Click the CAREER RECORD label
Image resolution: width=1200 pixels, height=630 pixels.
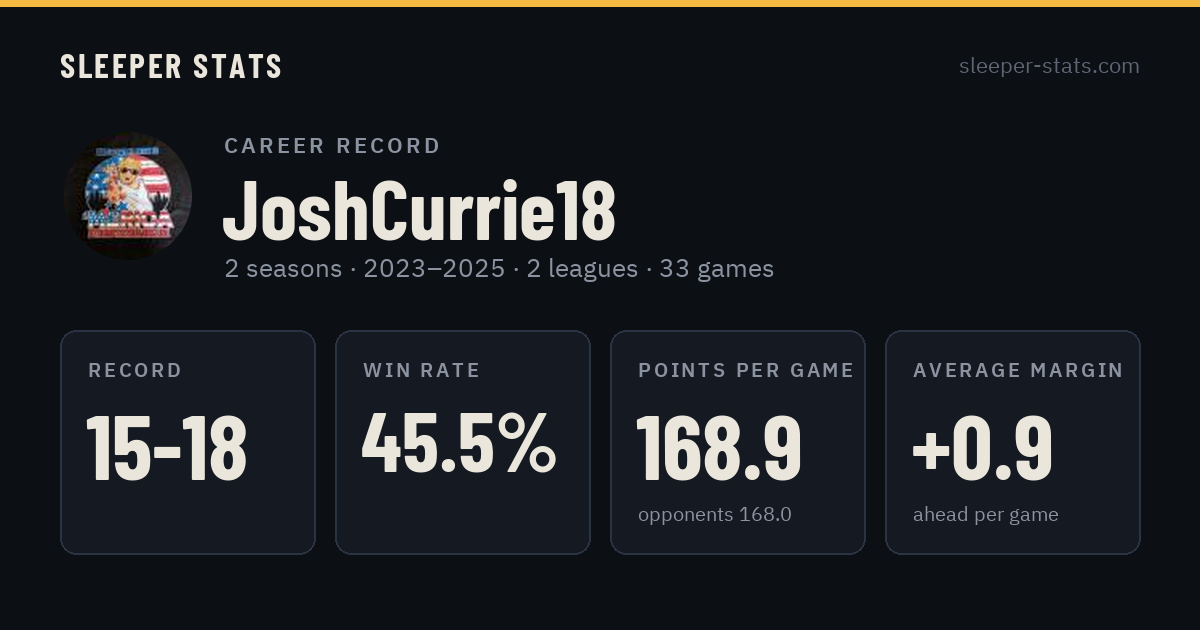[332, 146]
